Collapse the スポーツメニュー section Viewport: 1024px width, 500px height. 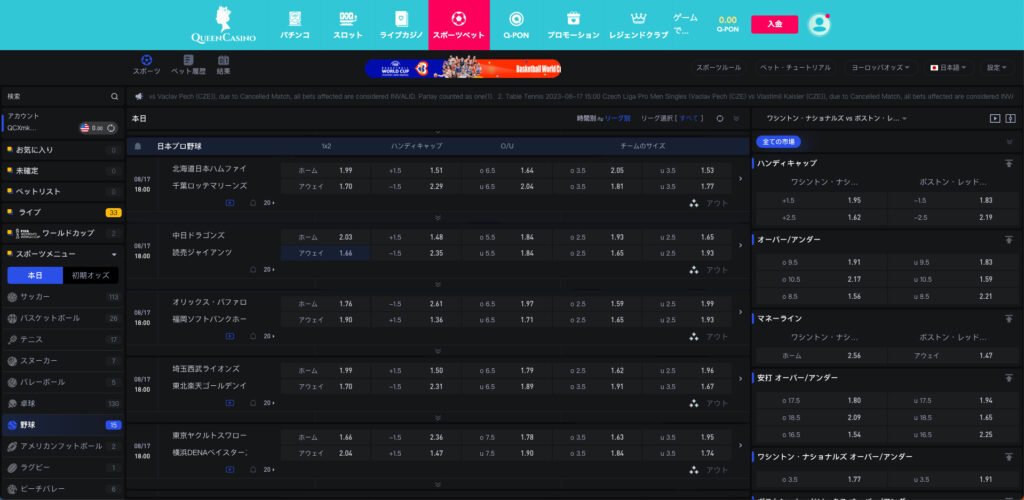pos(113,254)
